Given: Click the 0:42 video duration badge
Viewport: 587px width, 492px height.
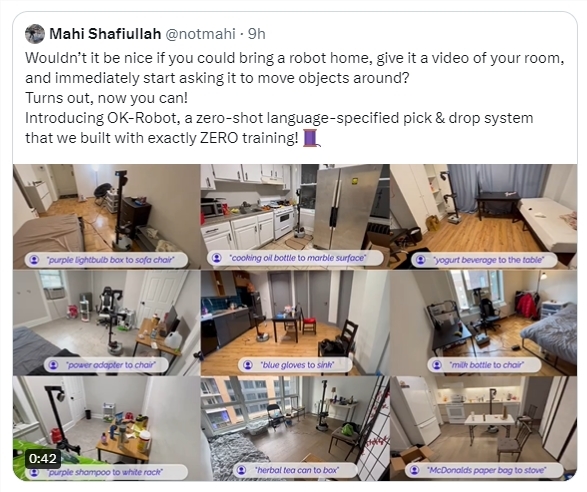Looking at the screenshot, I should [43, 458].
